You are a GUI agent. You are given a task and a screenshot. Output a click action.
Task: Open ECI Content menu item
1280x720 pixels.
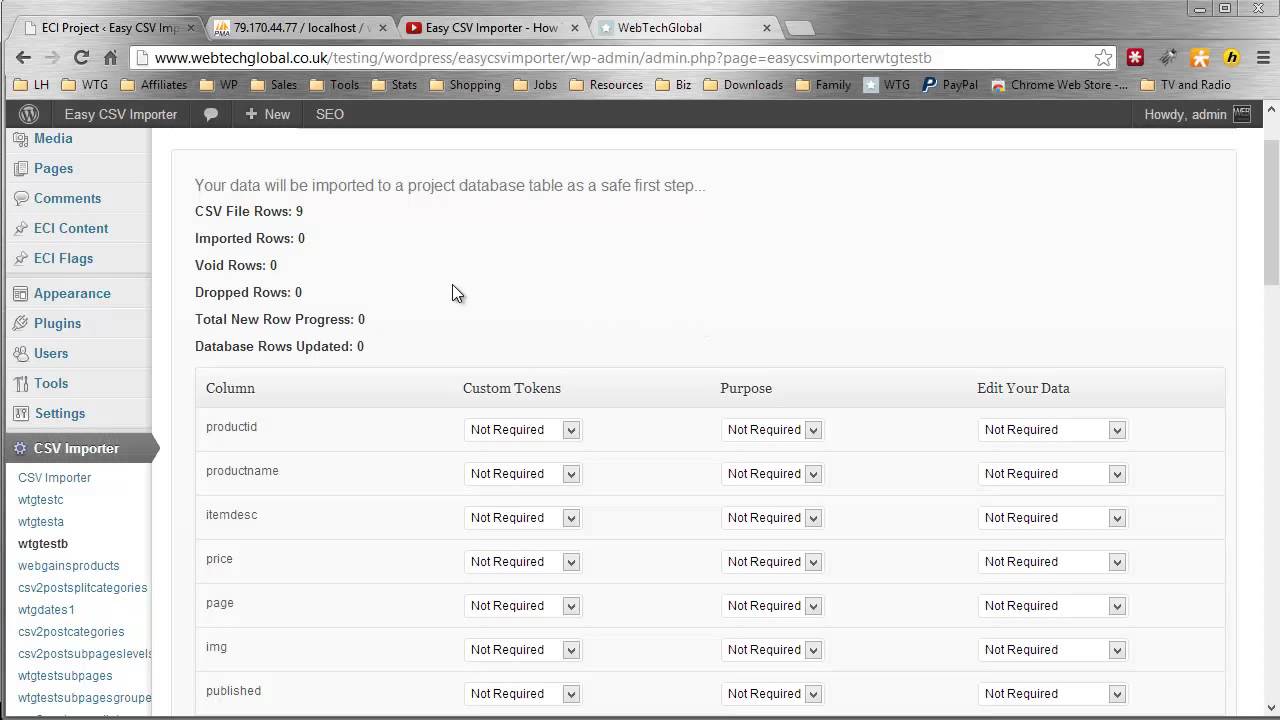71,228
